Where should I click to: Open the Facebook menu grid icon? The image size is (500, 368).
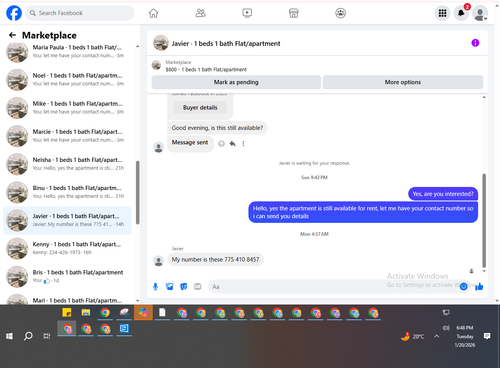tap(442, 13)
